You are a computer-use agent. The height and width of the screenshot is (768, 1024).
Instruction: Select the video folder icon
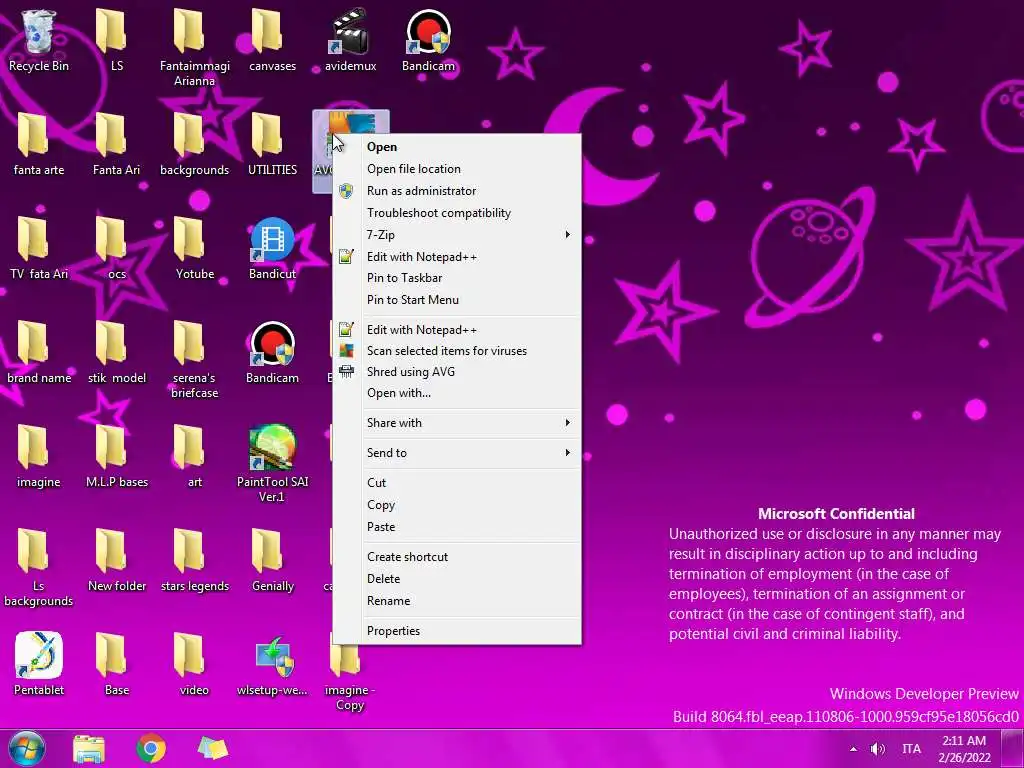[194, 664]
